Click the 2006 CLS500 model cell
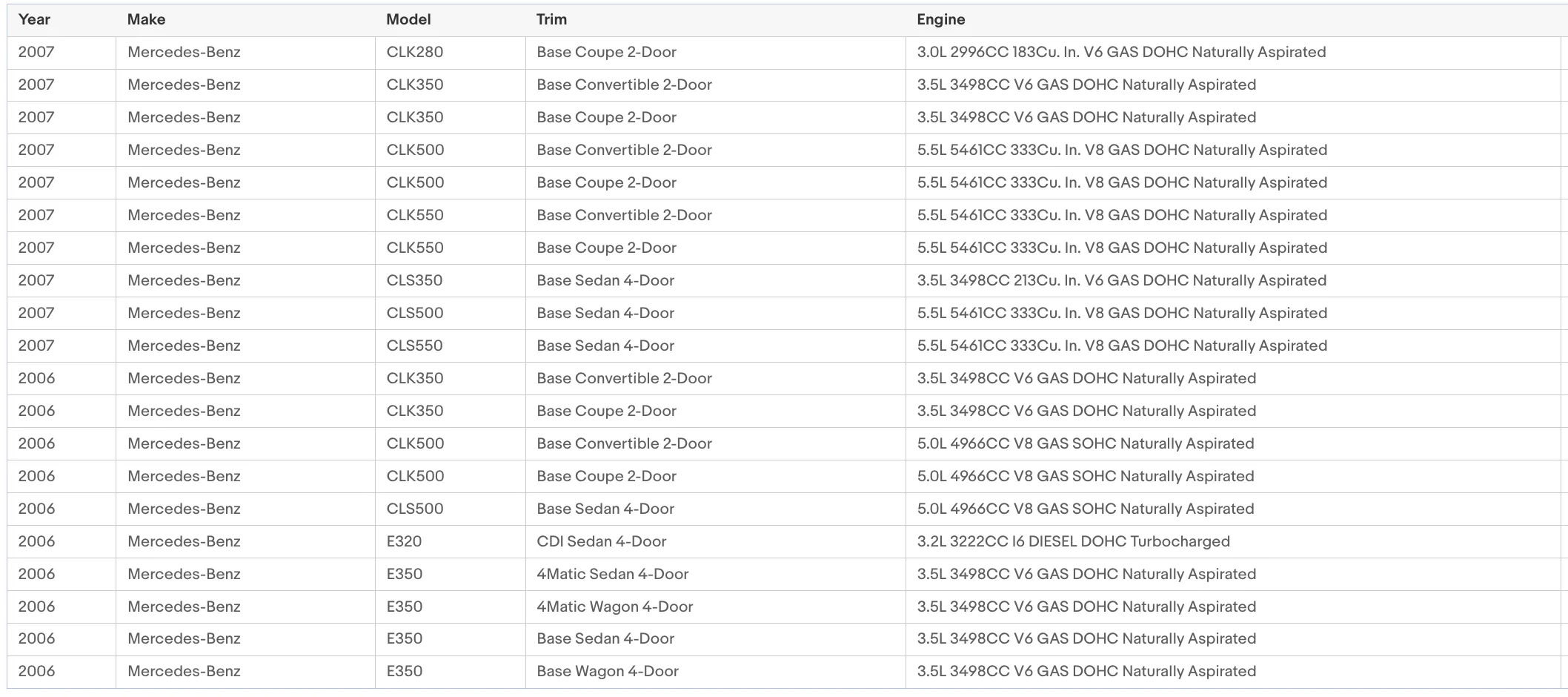 click(x=450, y=509)
